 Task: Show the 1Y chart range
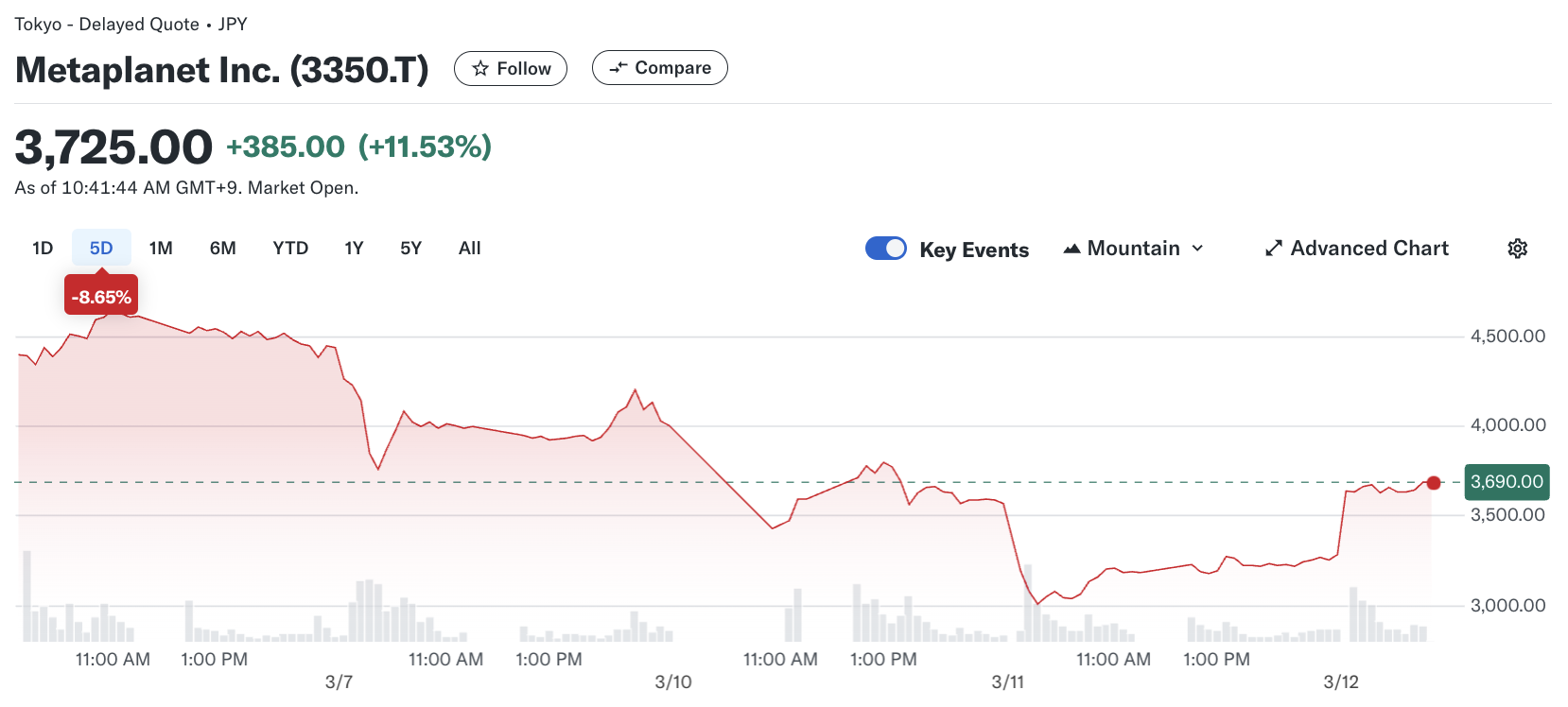354,249
